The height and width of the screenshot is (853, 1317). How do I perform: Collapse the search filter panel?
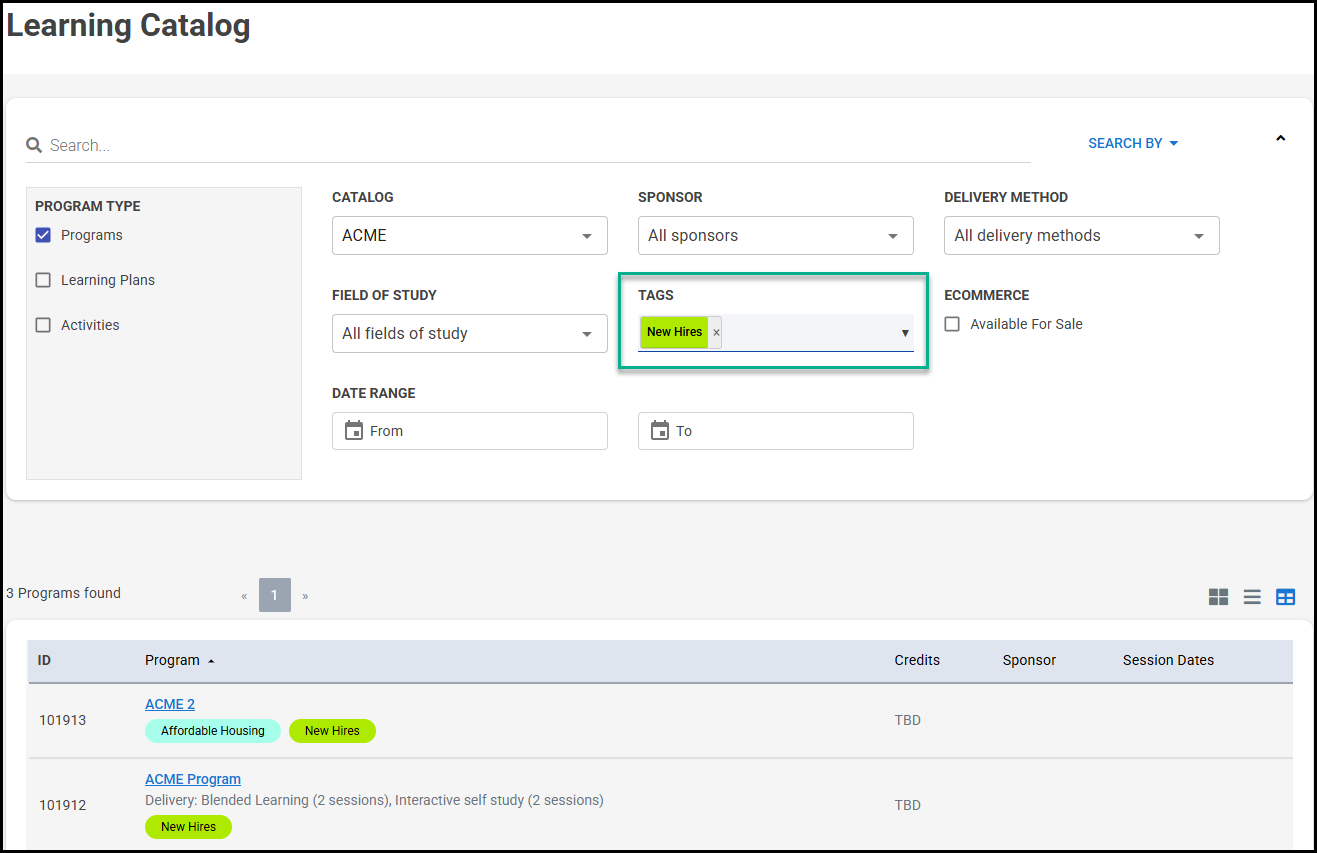[1280, 139]
